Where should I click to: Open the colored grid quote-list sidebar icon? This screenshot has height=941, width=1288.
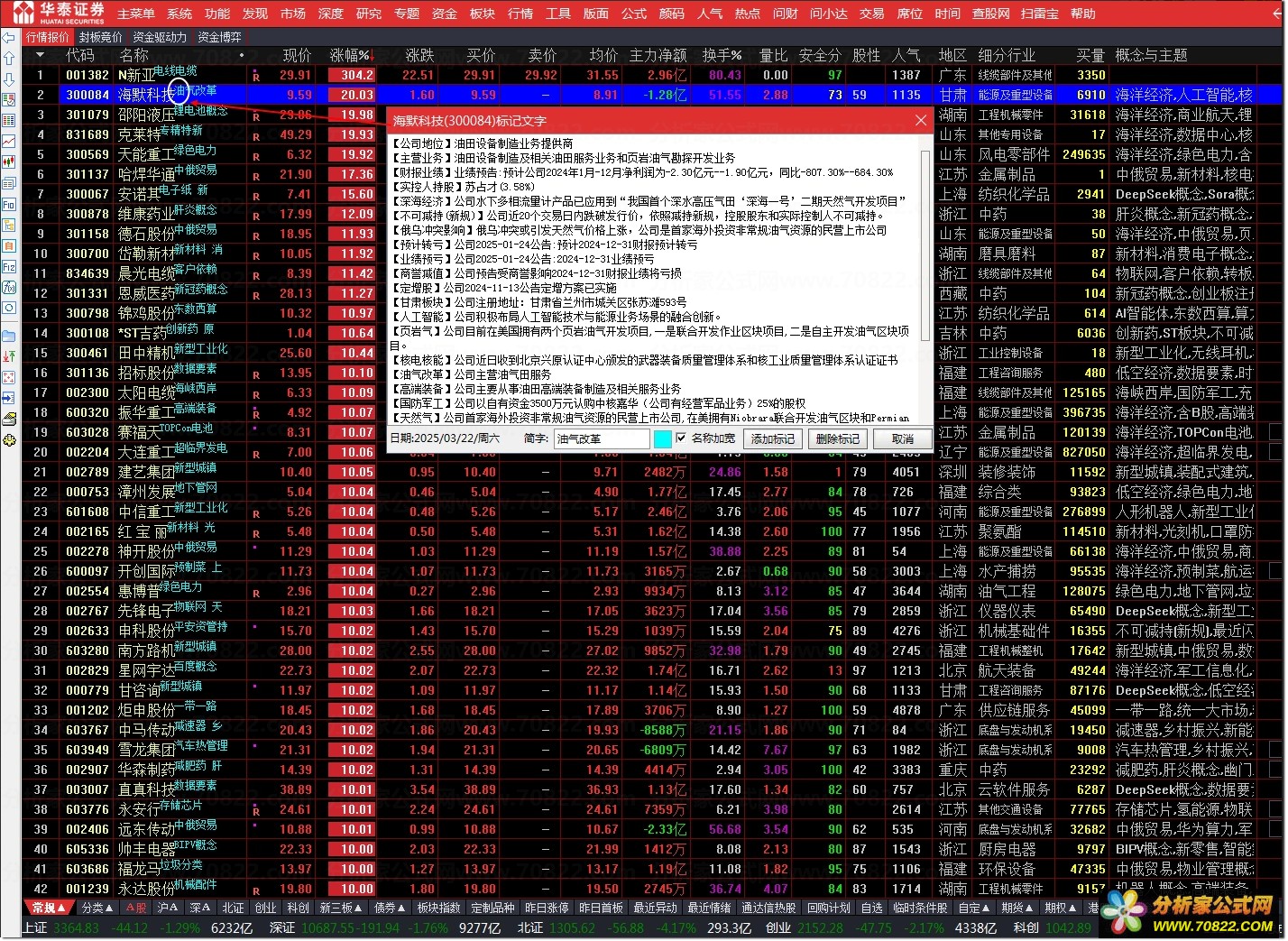click(x=9, y=121)
